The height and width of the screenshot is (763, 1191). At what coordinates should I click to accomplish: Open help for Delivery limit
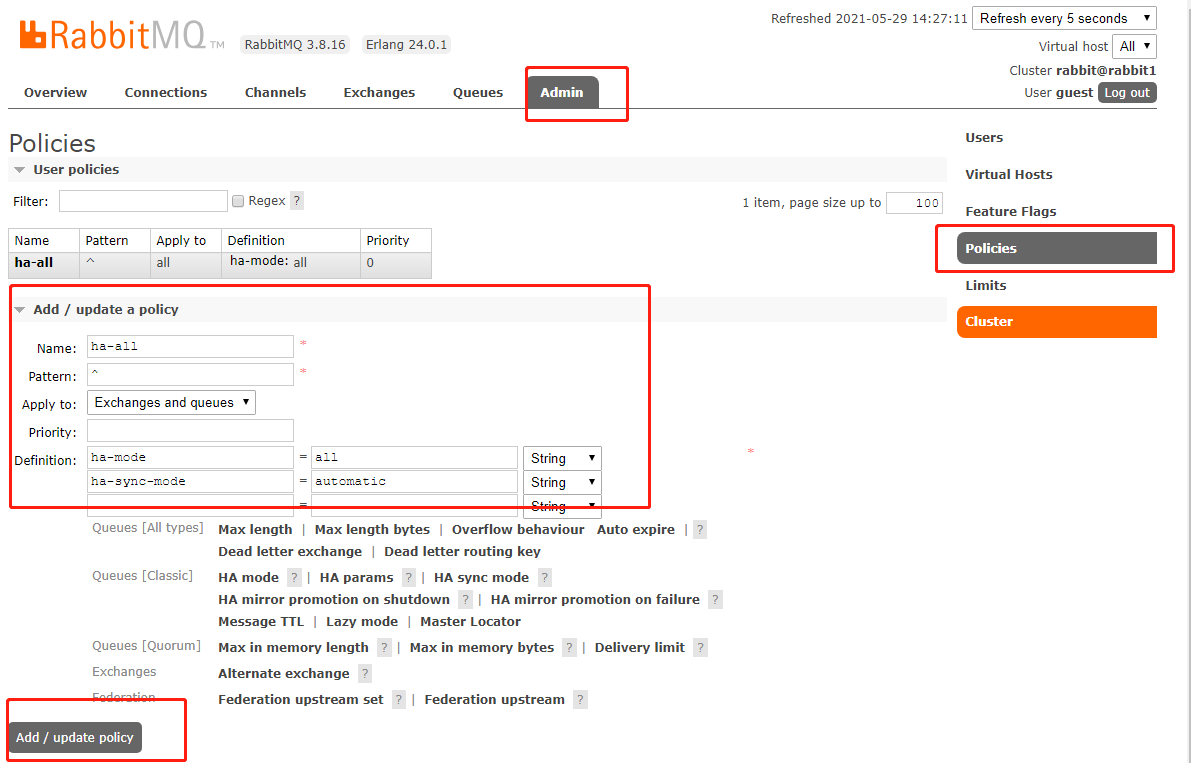pyautogui.click(x=700, y=647)
